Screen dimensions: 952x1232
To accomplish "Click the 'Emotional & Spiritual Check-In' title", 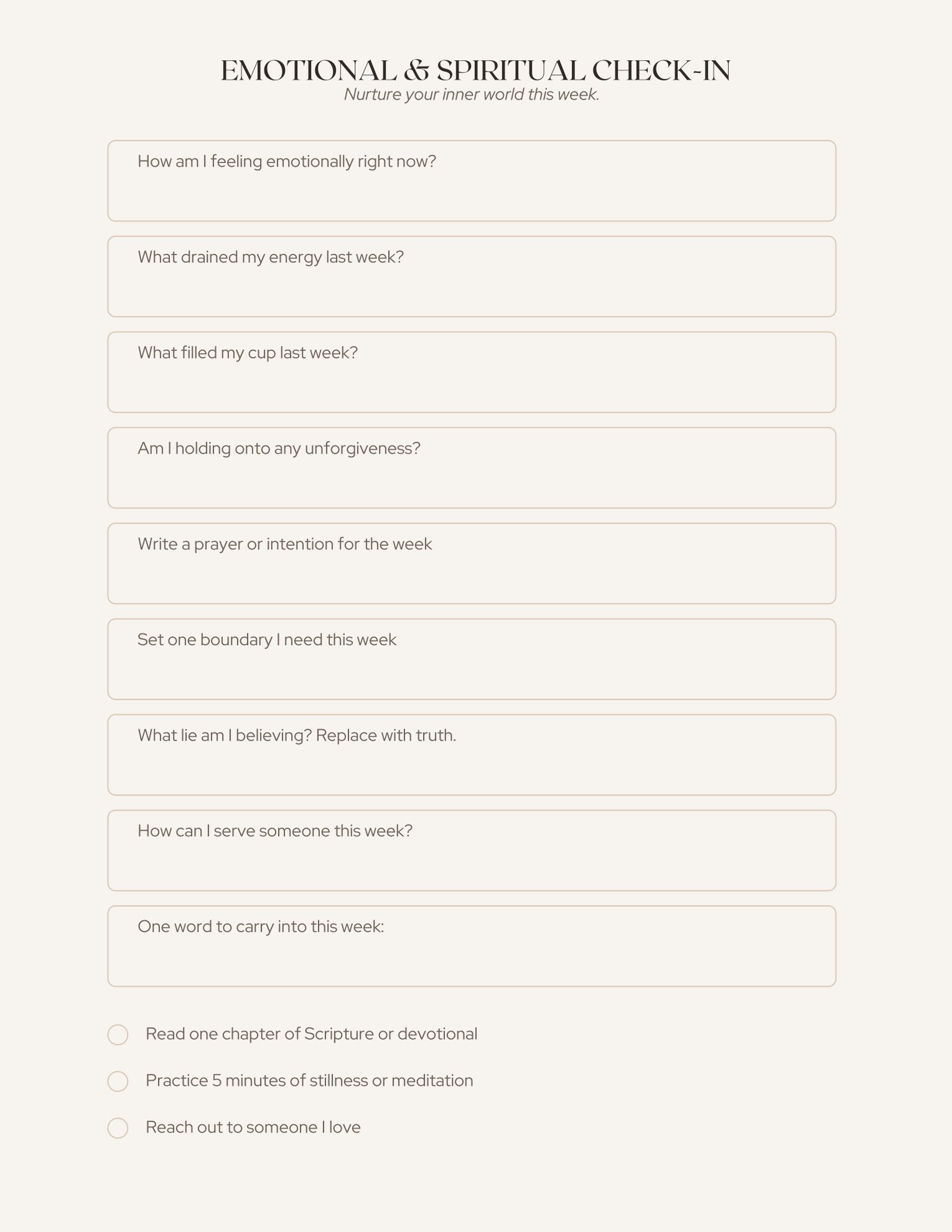I will (x=475, y=70).
